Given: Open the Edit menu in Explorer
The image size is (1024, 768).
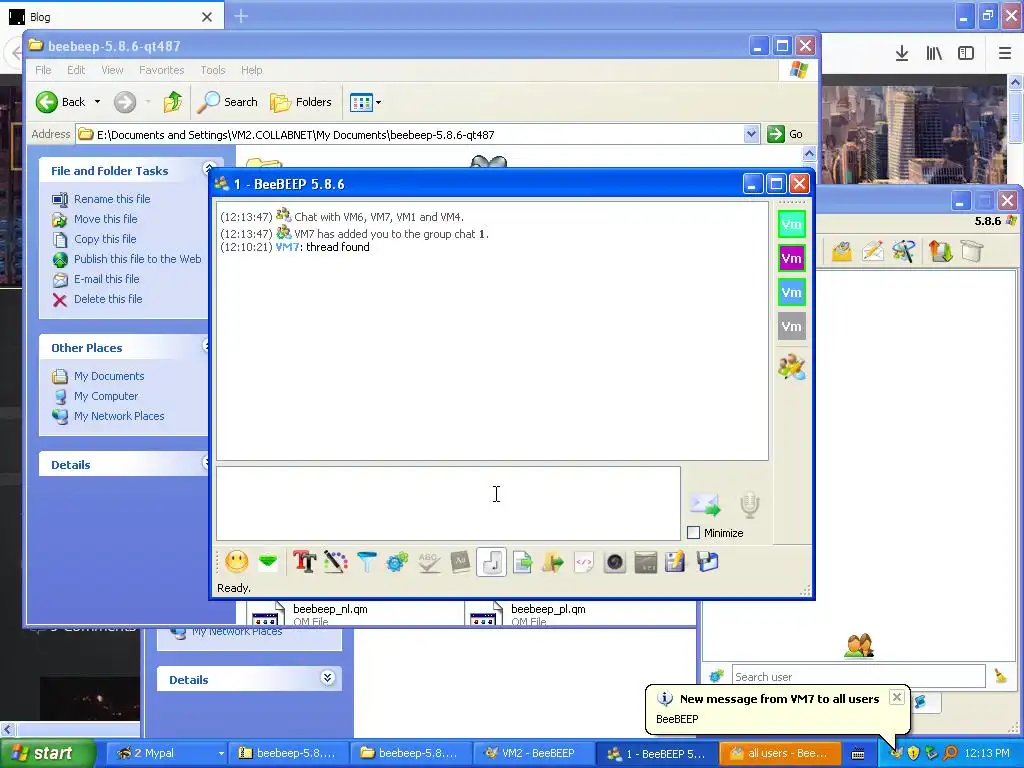Looking at the screenshot, I should pos(76,70).
